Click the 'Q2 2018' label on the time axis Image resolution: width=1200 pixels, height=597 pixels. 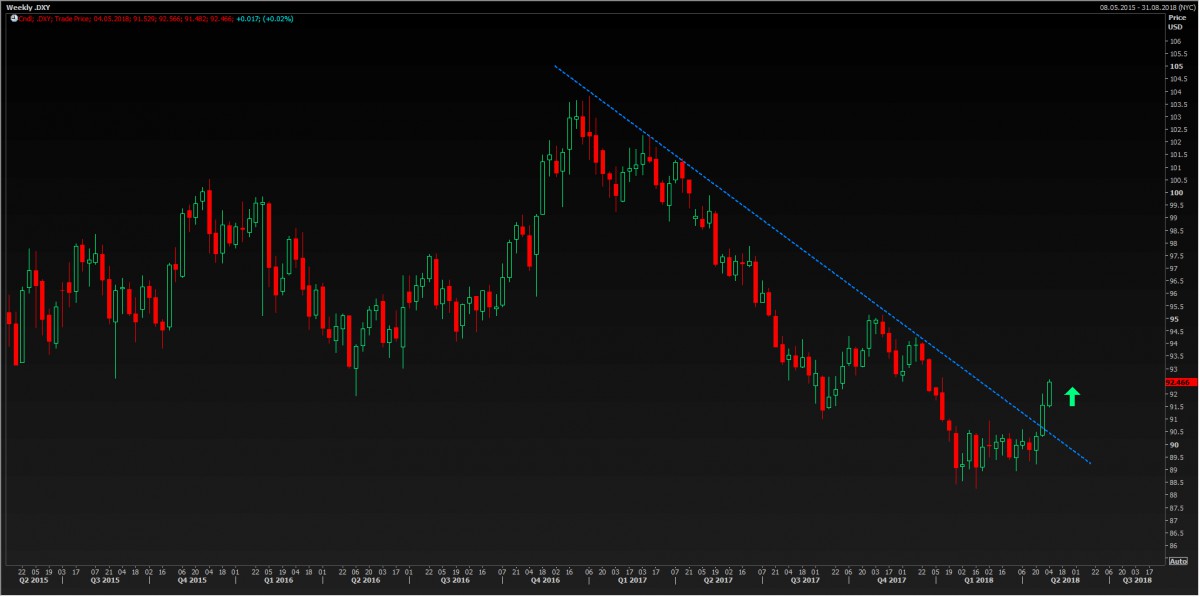click(1066, 580)
